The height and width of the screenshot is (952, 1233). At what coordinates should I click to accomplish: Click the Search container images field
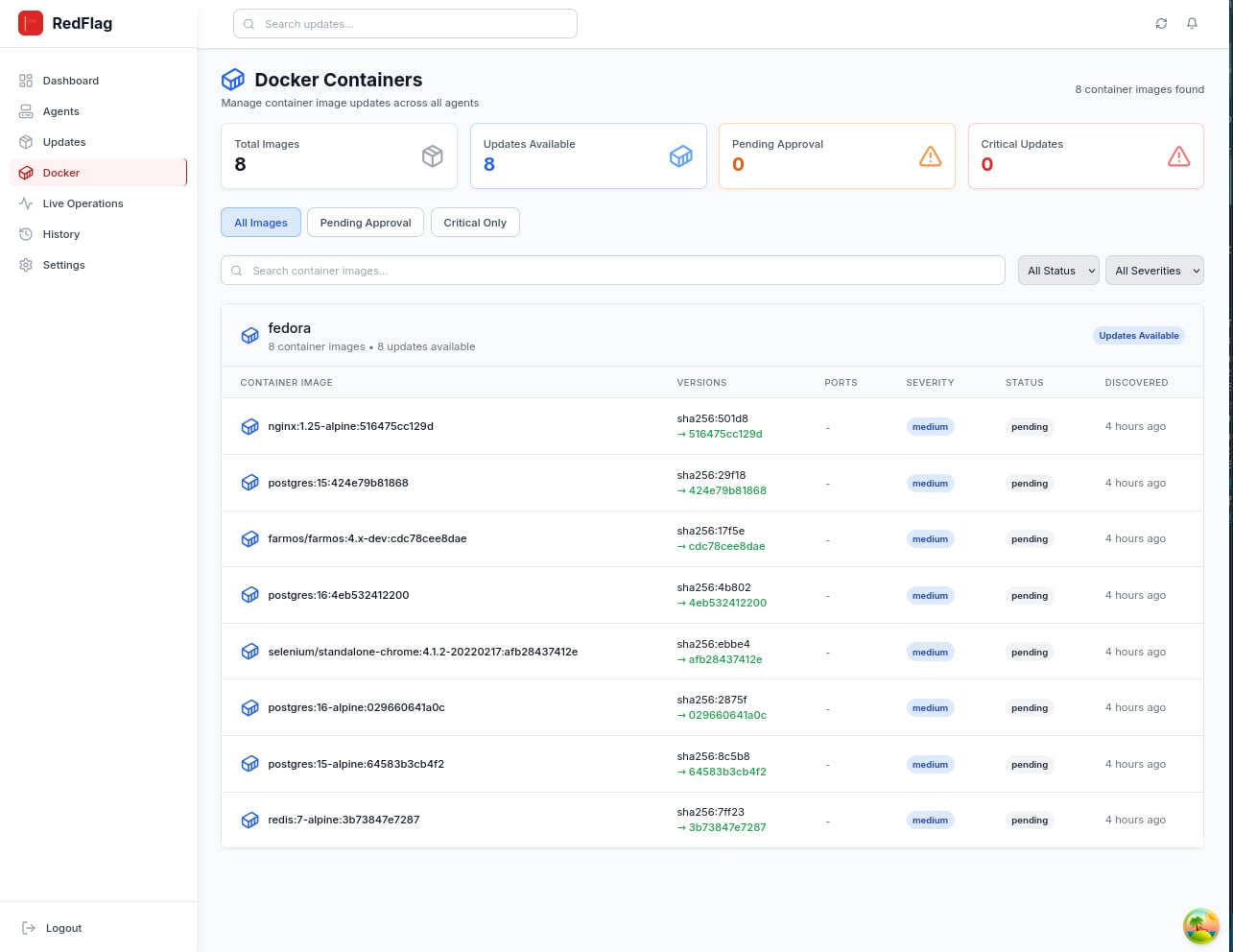point(614,271)
